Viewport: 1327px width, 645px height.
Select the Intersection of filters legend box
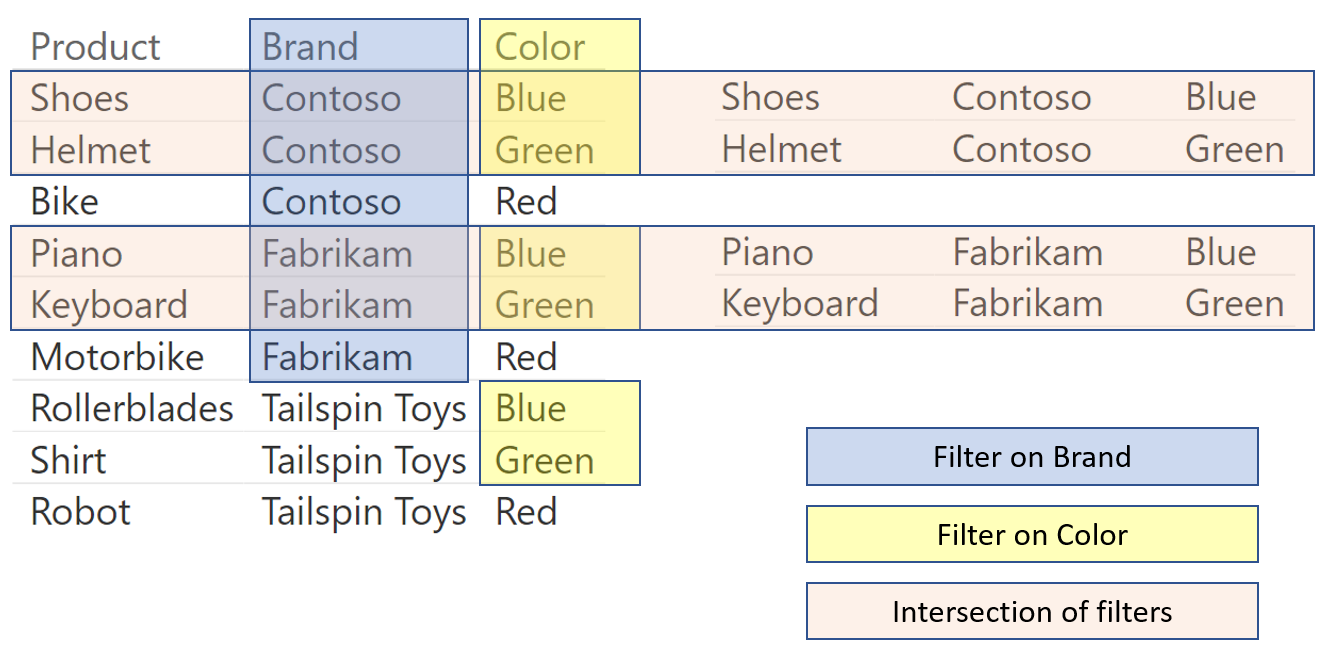click(x=1032, y=611)
